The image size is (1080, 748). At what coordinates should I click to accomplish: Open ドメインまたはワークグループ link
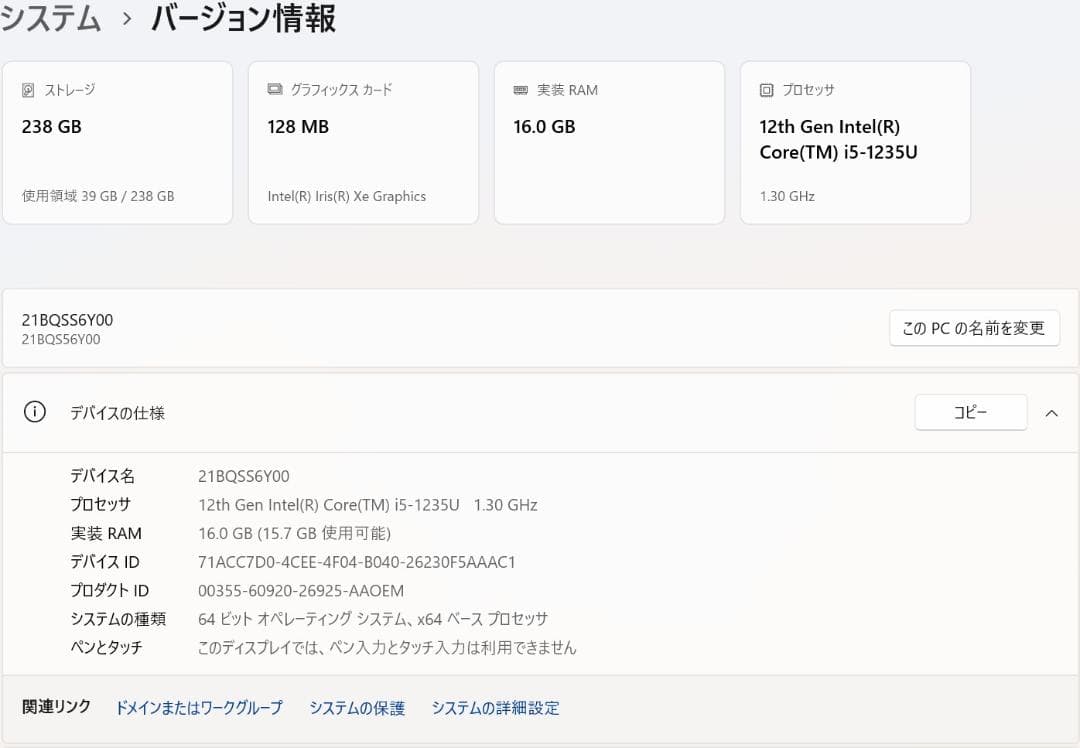(x=199, y=707)
